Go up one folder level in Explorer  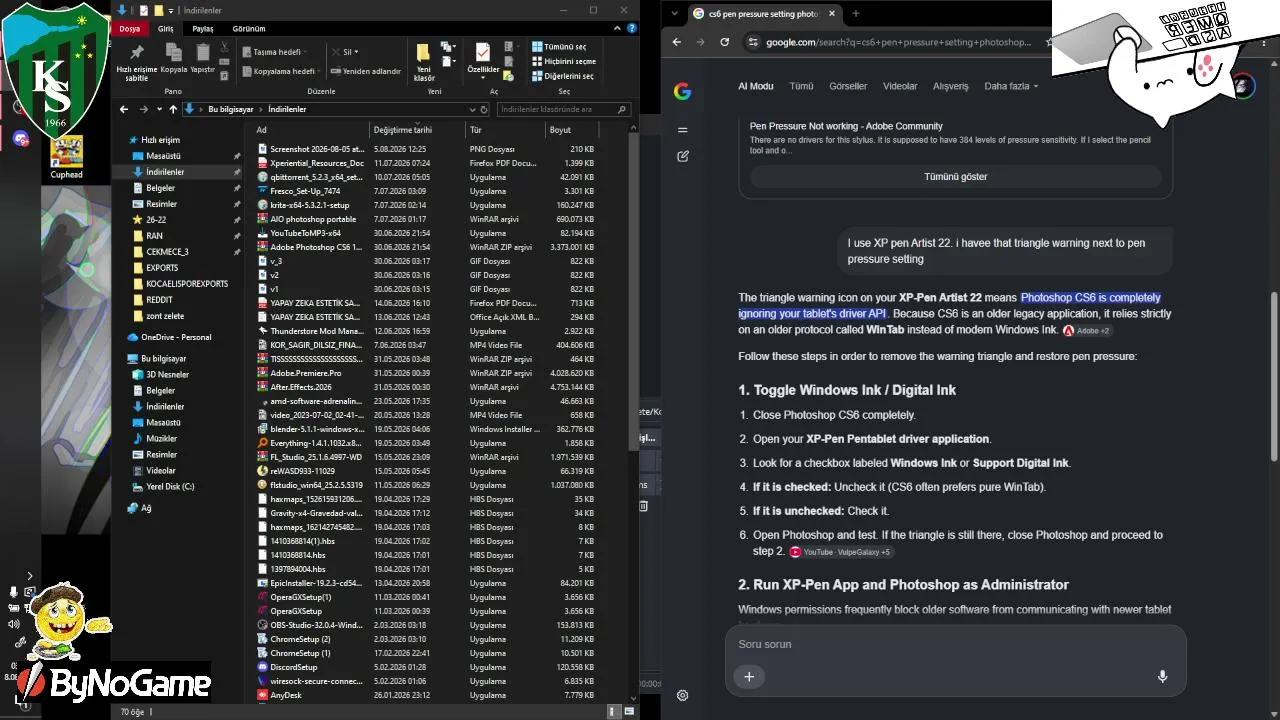click(173, 109)
